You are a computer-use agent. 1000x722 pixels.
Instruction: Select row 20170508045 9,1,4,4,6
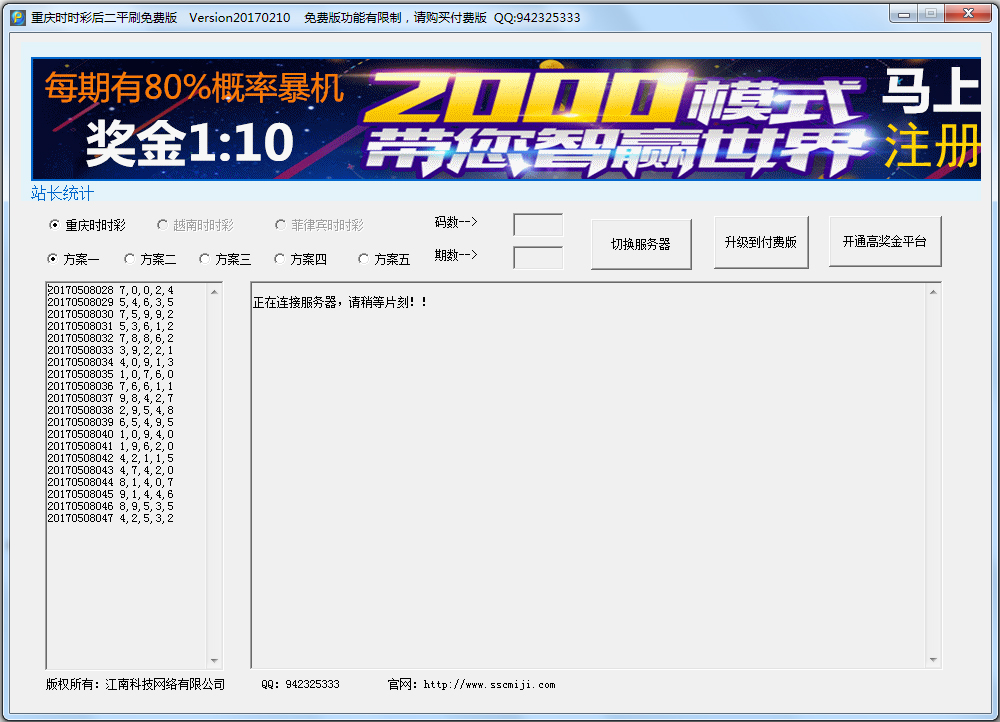click(x=110, y=494)
